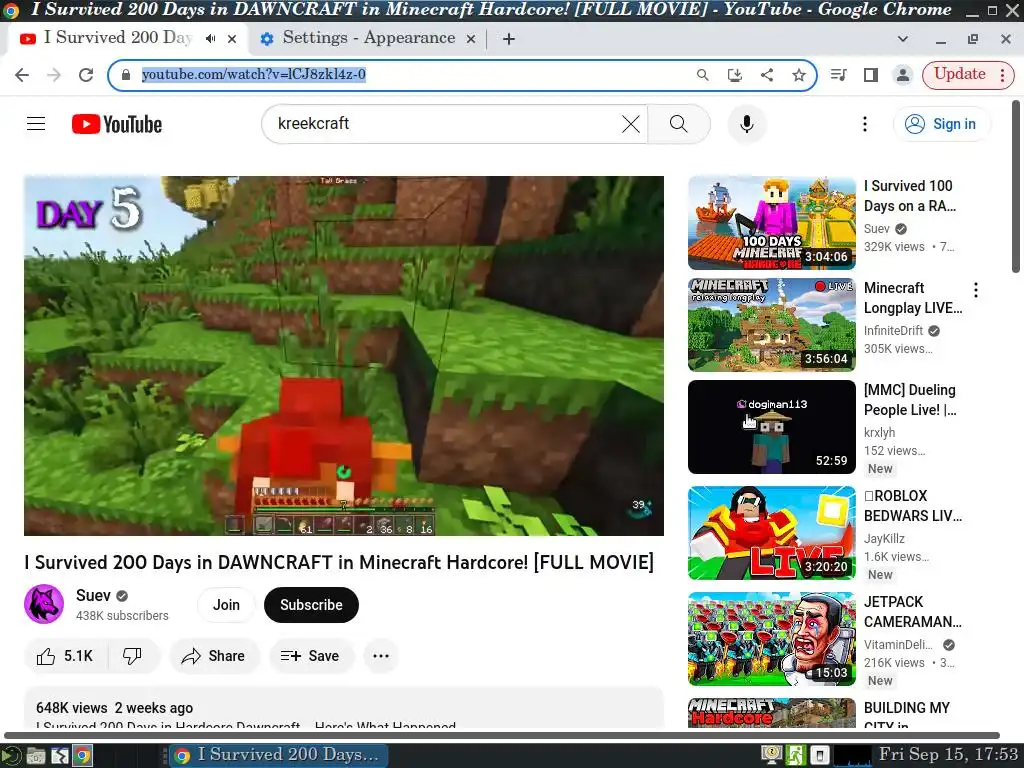View site information lock icon

point(126,74)
